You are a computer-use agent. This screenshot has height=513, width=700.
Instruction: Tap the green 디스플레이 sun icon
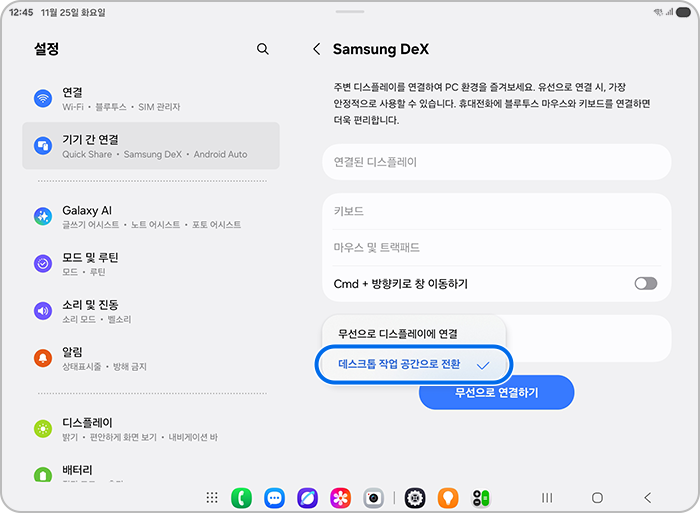point(43,429)
